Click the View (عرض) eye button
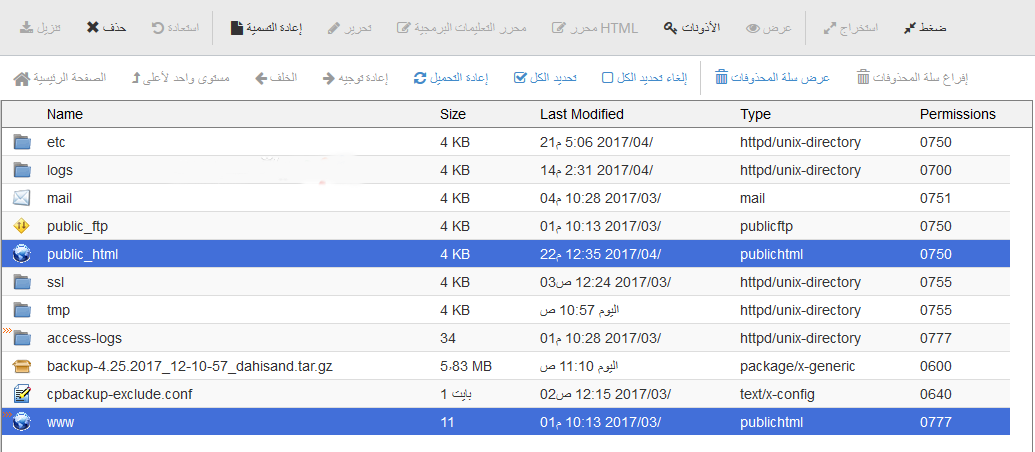Screen dimensions: 1035x452 coord(768,28)
